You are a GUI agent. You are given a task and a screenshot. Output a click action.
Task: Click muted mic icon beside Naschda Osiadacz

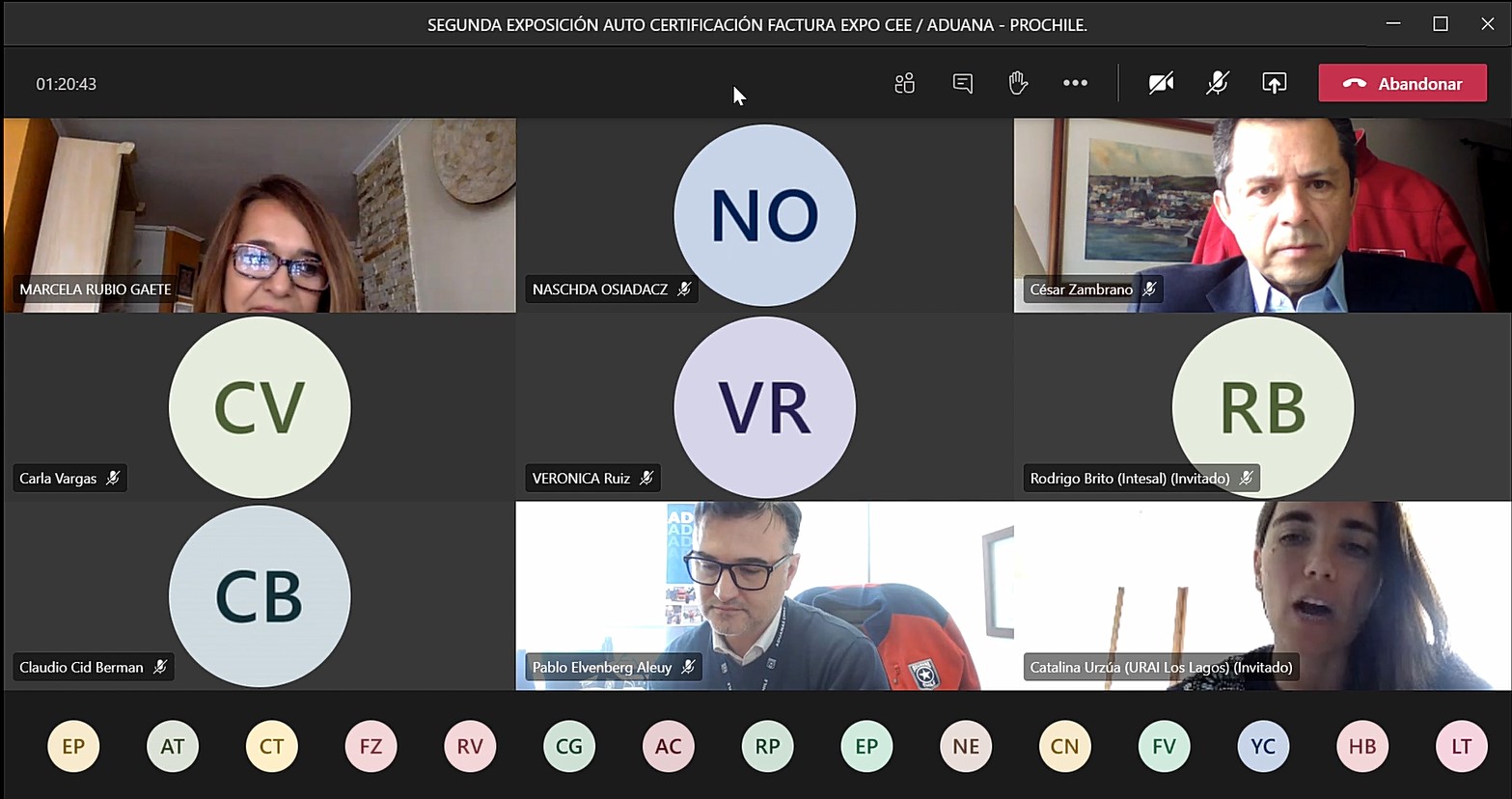[x=684, y=289]
